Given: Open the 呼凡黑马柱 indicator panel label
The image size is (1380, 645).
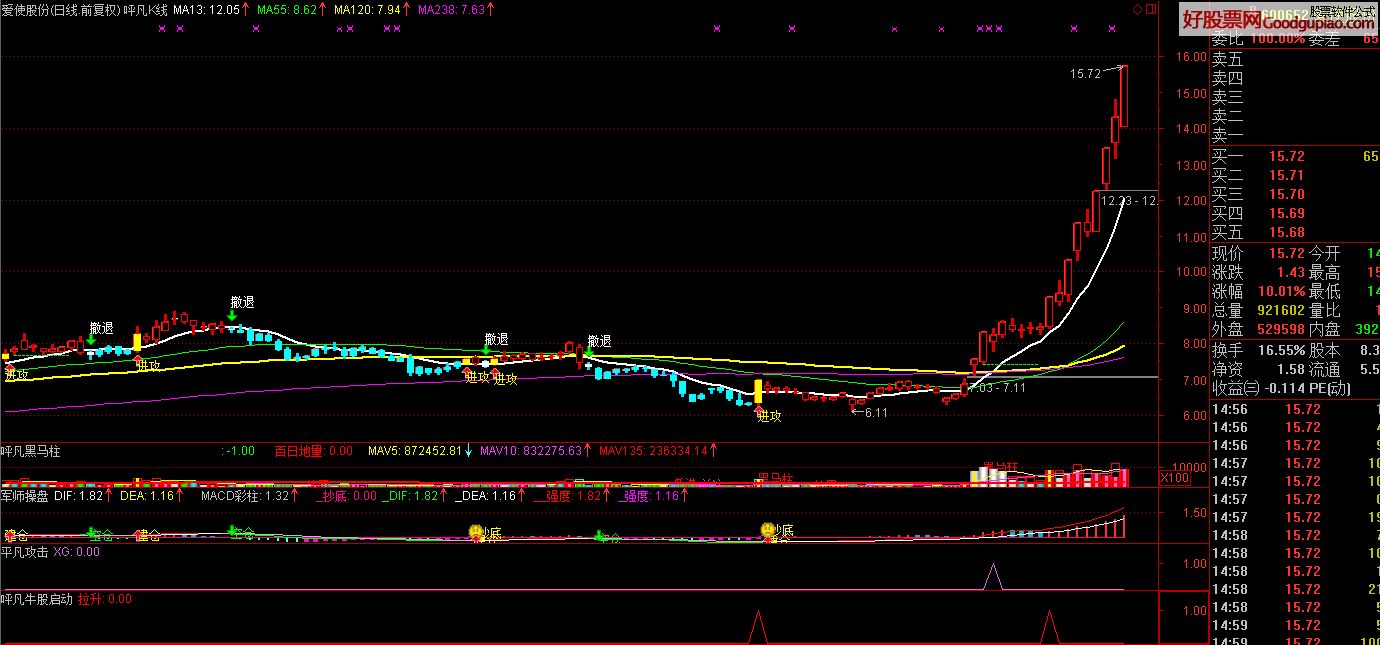Looking at the screenshot, I should [x=30, y=451].
